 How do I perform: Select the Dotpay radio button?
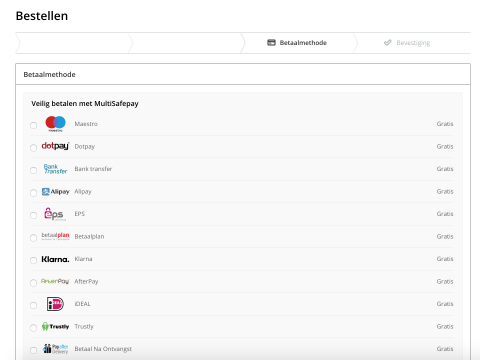(x=33, y=148)
